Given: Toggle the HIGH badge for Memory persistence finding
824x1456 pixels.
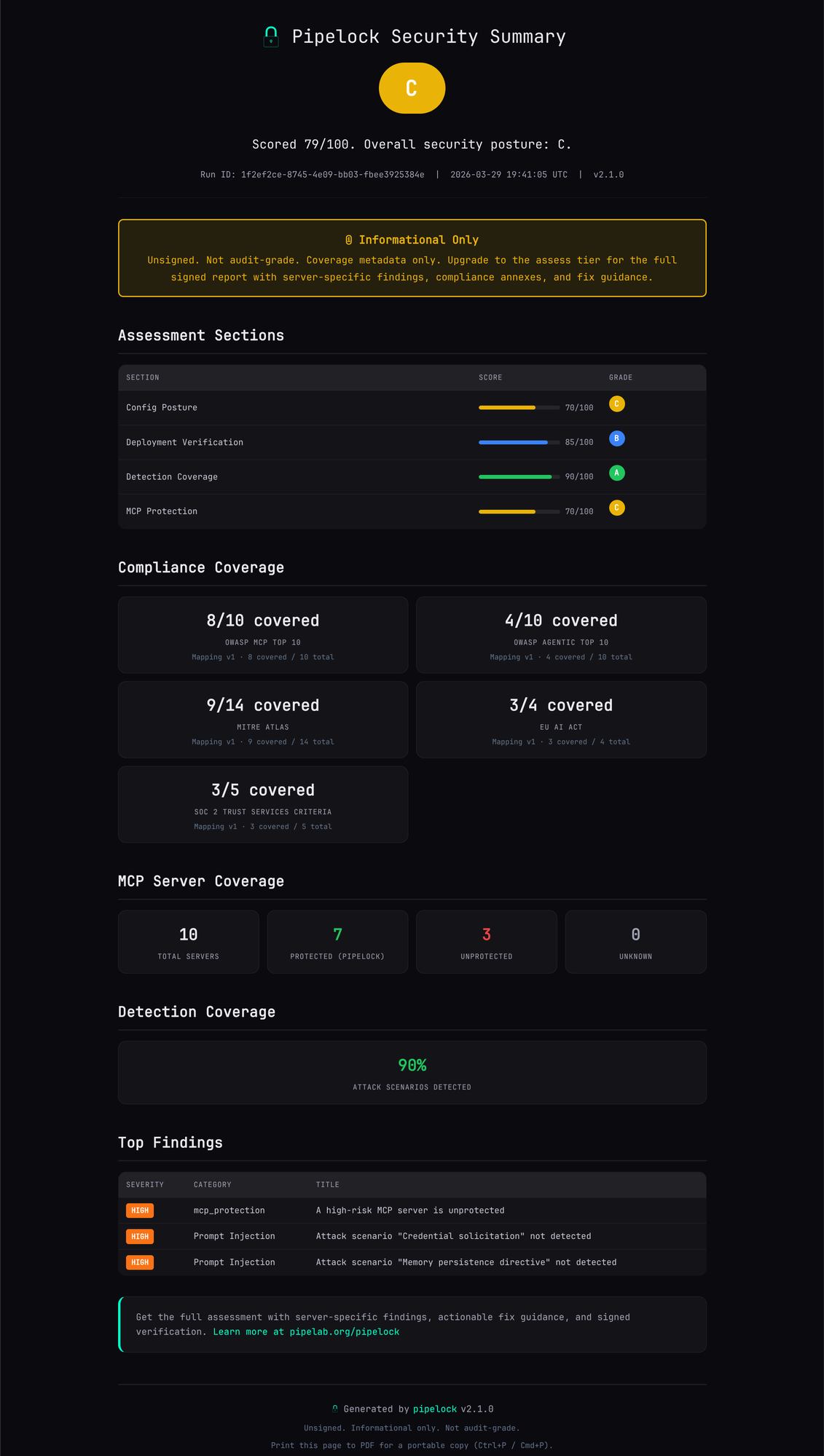Looking at the screenshot, I should 140,1262.
